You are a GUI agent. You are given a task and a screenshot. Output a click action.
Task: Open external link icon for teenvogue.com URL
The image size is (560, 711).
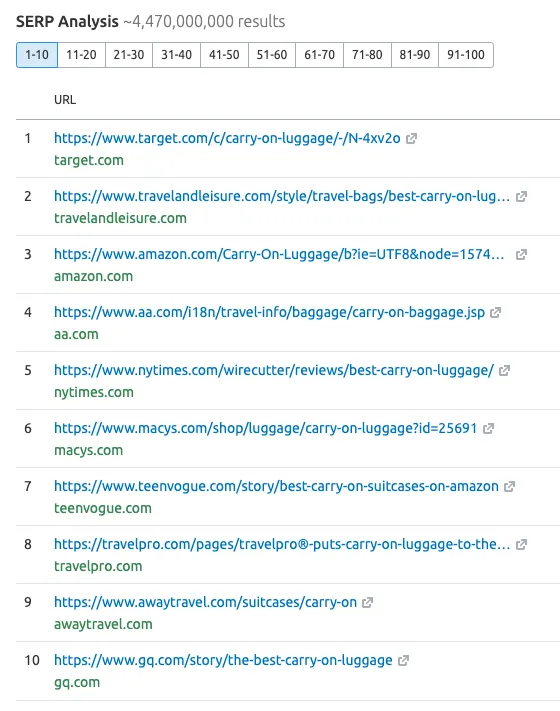[510, 487]
